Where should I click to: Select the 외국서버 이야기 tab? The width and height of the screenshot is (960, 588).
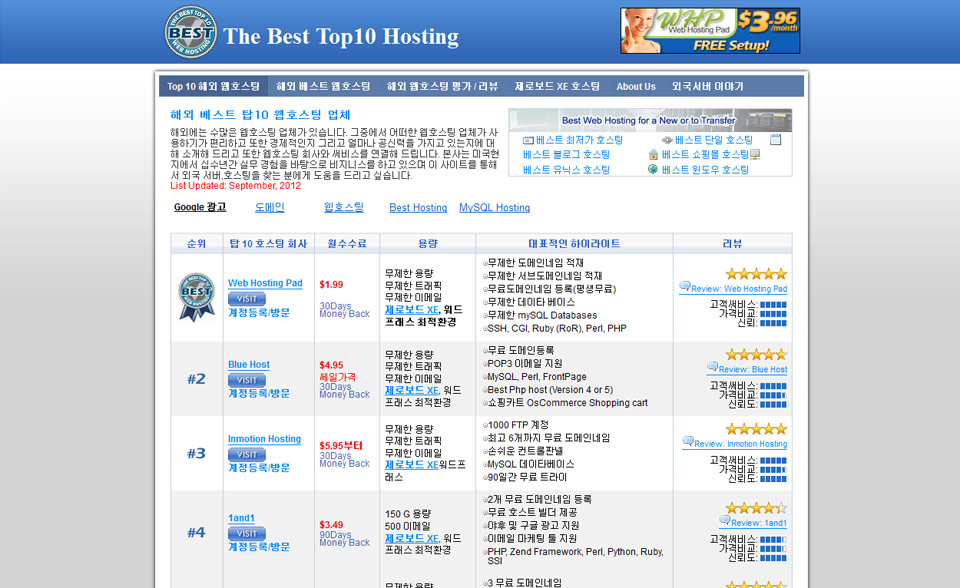tap(708, 87)
